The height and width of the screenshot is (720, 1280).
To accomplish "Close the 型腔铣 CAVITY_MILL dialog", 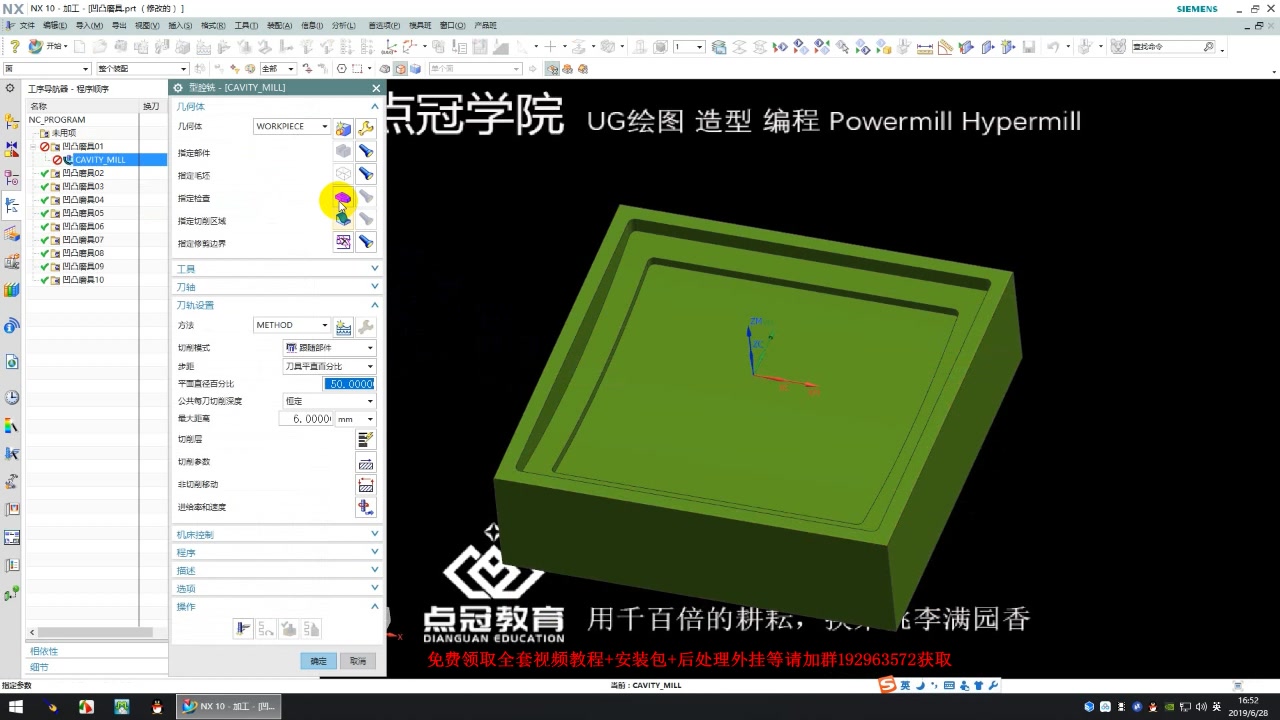I will pyautogui.click(x=376, y=88).
